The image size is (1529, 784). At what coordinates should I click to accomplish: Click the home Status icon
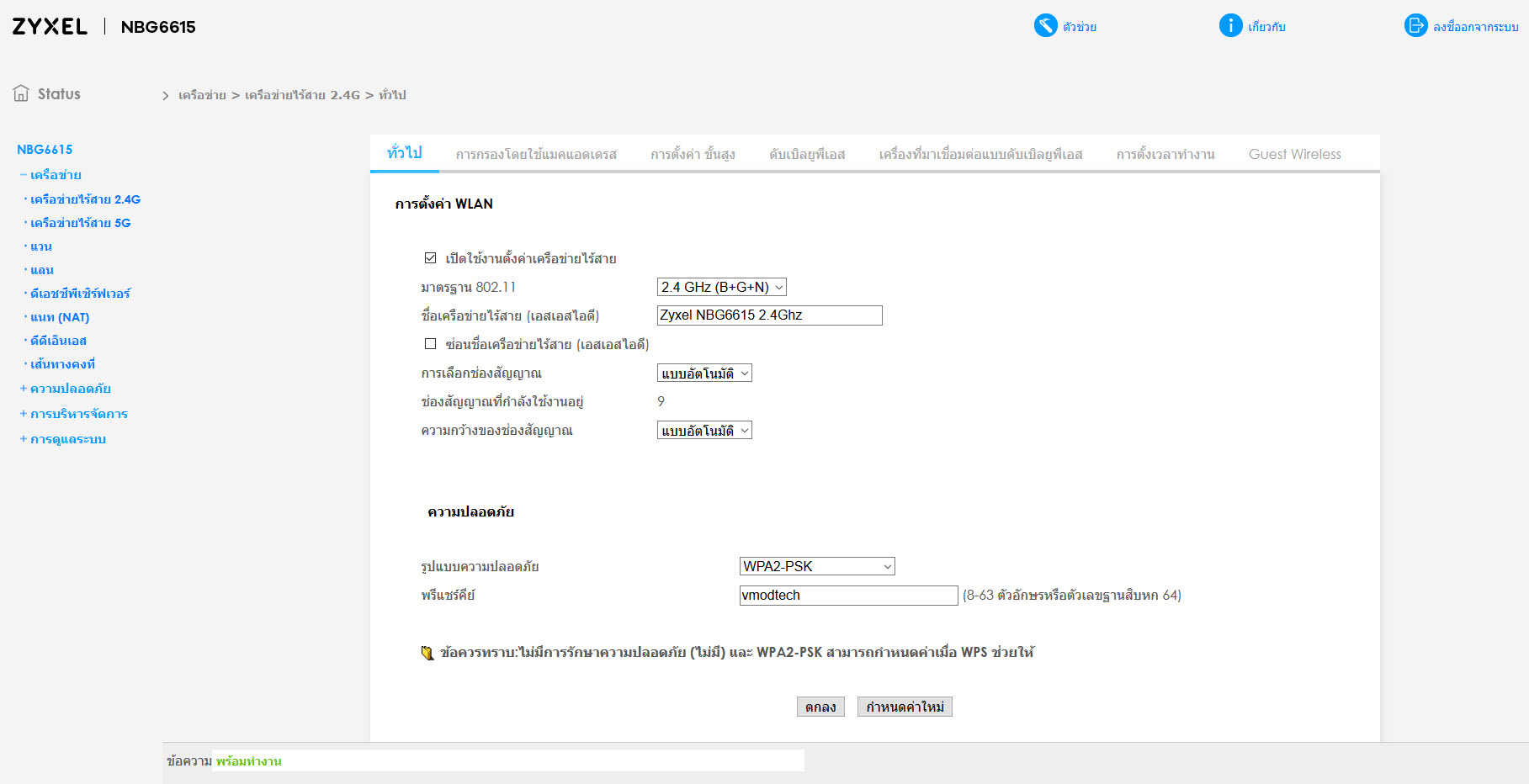pos(21,93)
